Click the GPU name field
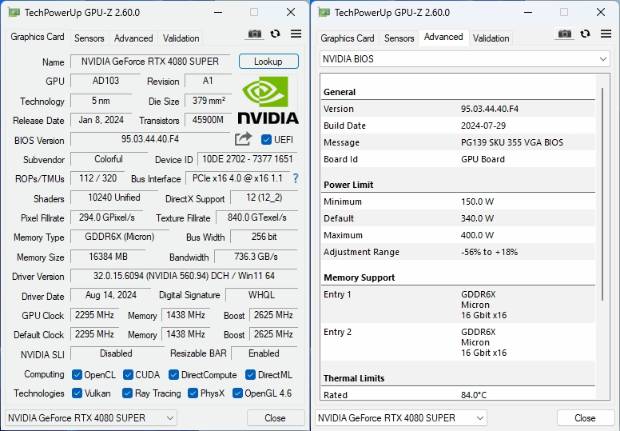The image size is (620, 431). click(150, 62)
